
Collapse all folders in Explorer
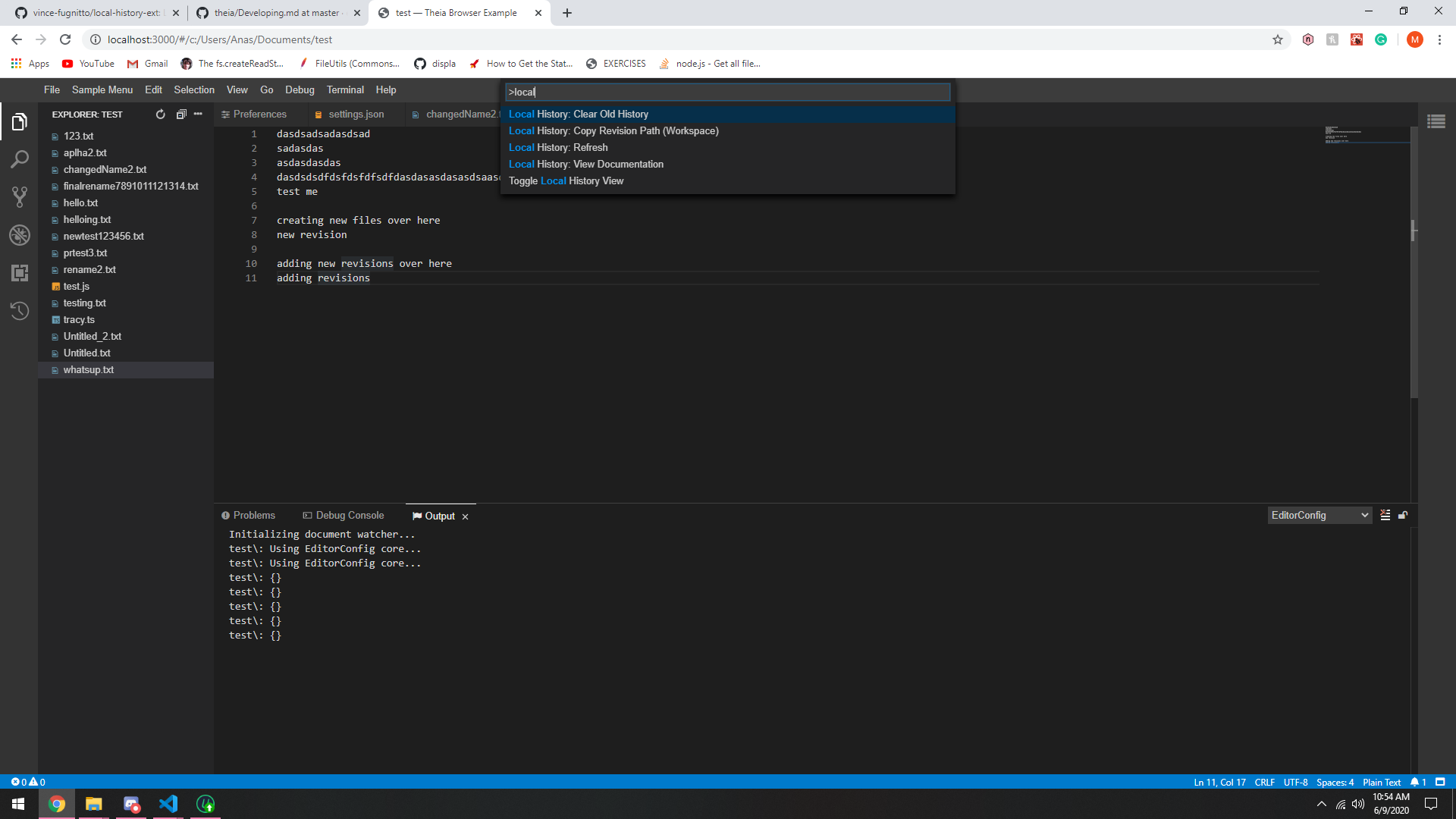click(181, 114)
